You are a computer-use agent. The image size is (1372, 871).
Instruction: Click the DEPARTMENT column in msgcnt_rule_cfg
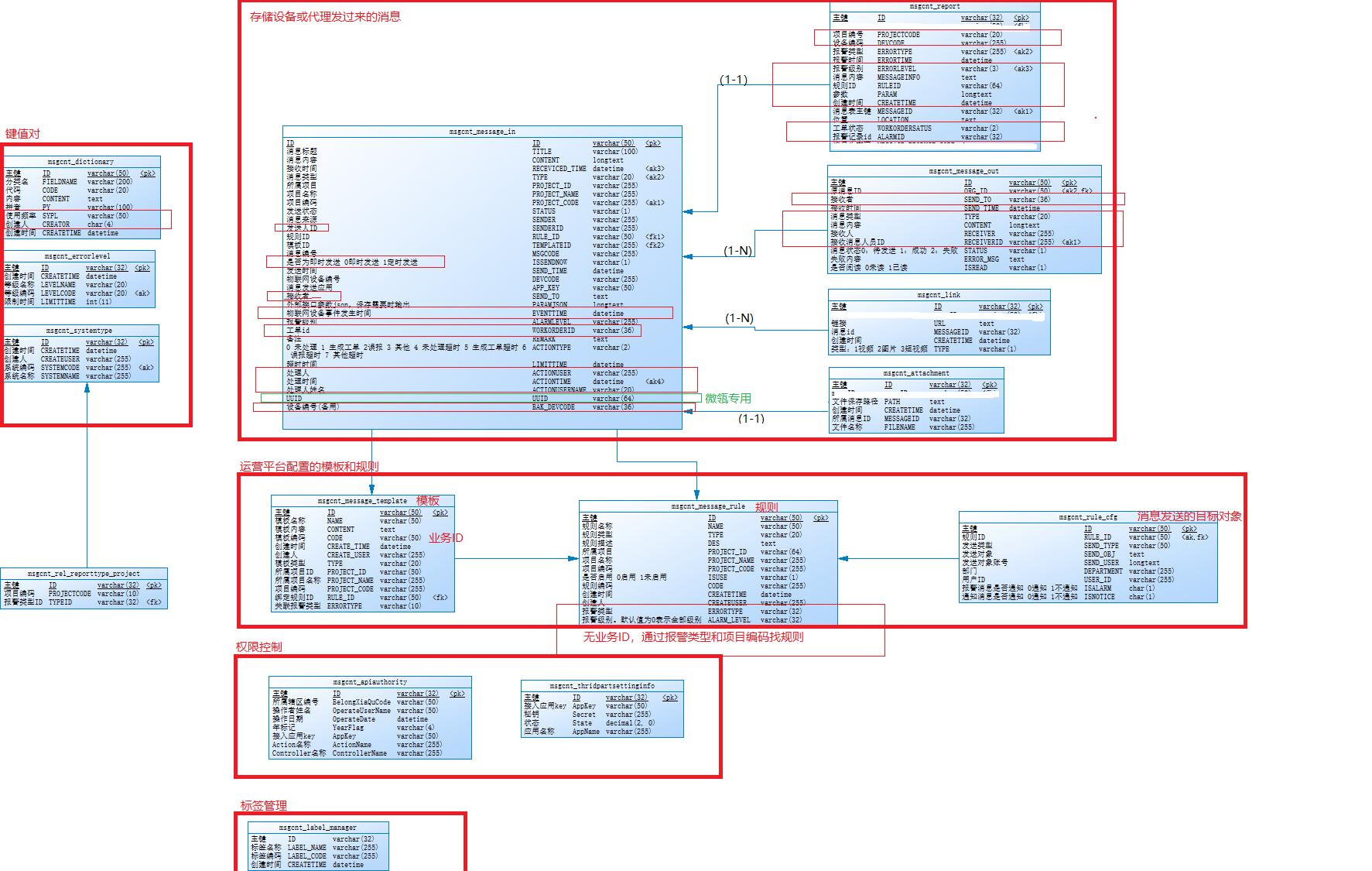click(x=1103, y=571)
